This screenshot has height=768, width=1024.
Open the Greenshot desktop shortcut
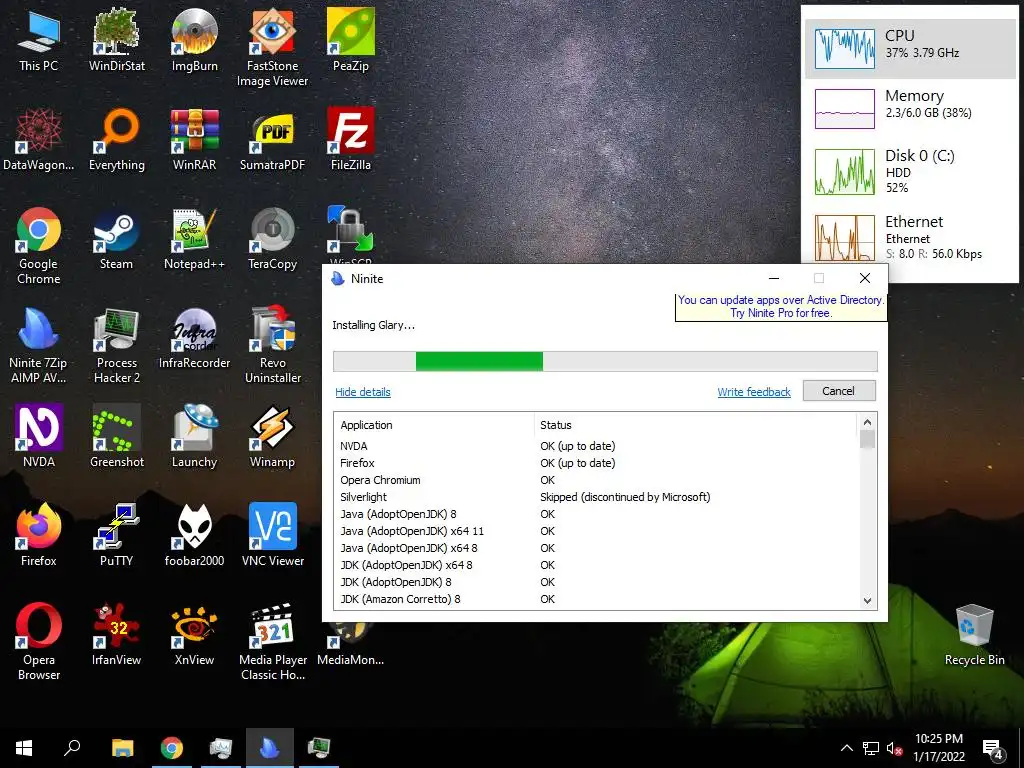pyautogui.click(x=116, y=437)
